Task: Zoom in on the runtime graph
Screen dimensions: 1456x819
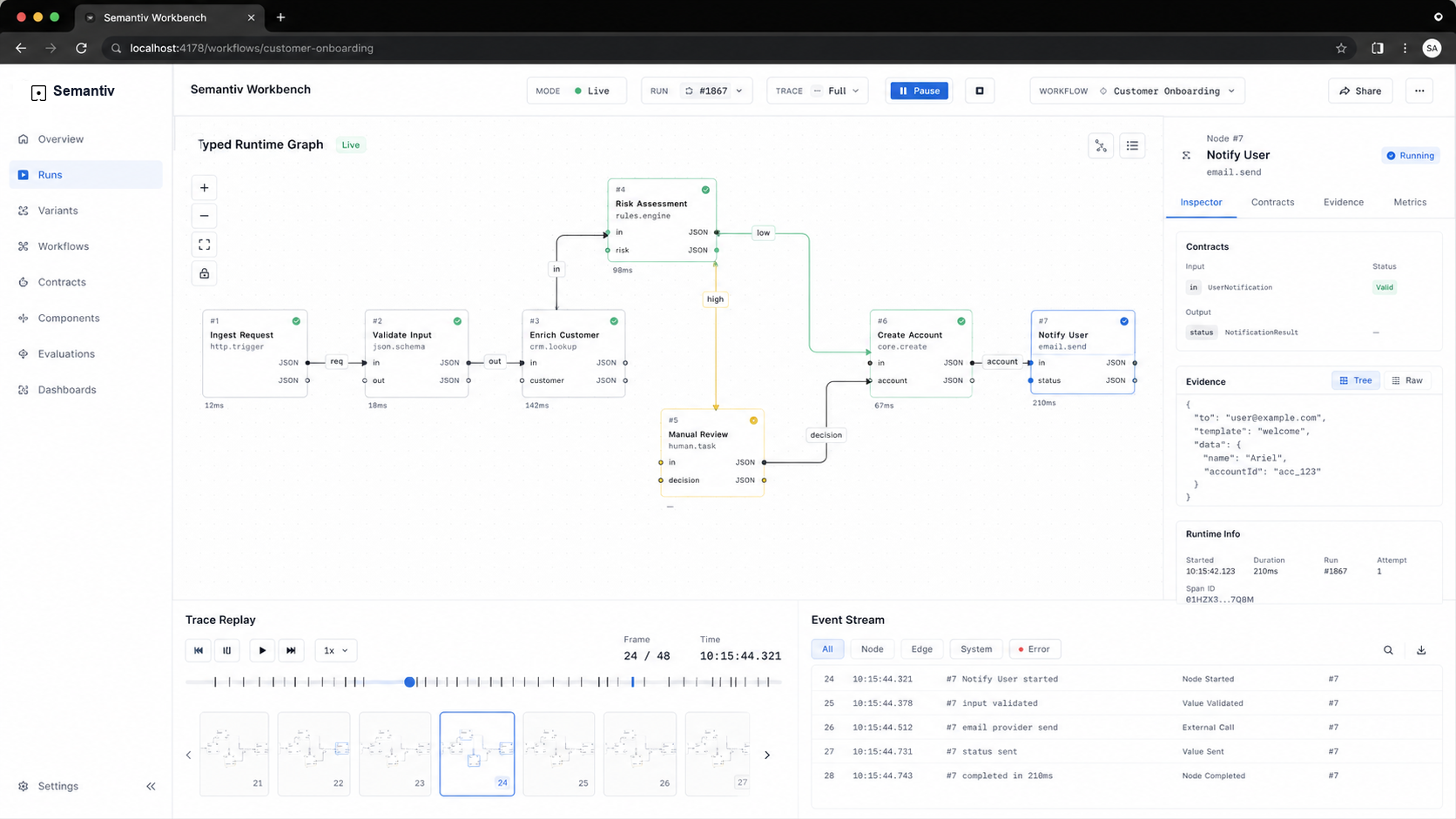Action: point(204,188)
